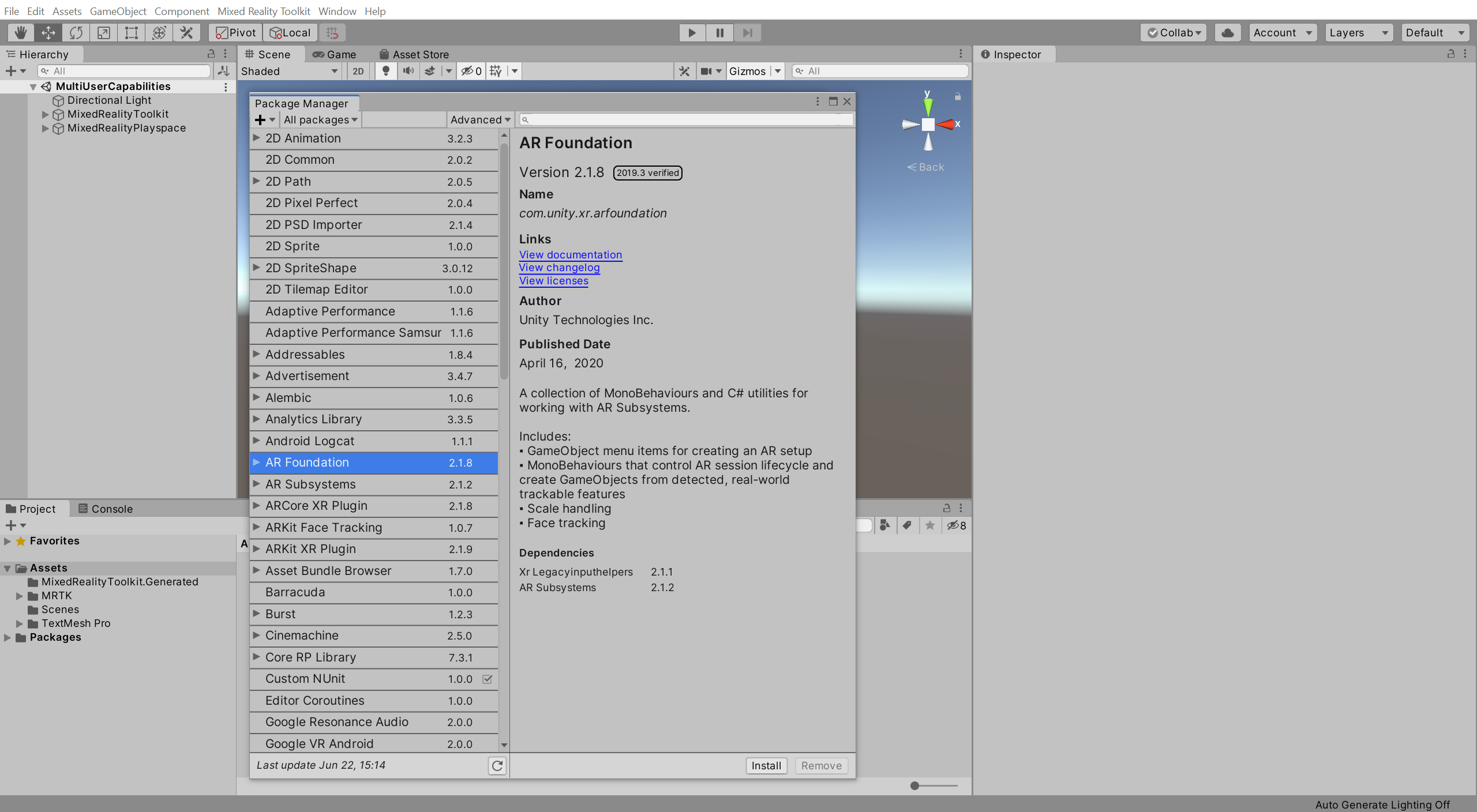This screenshot has height=812, width=1477.
Task: Open the Mixed Reality Toolkit menu
Action: 264,11
